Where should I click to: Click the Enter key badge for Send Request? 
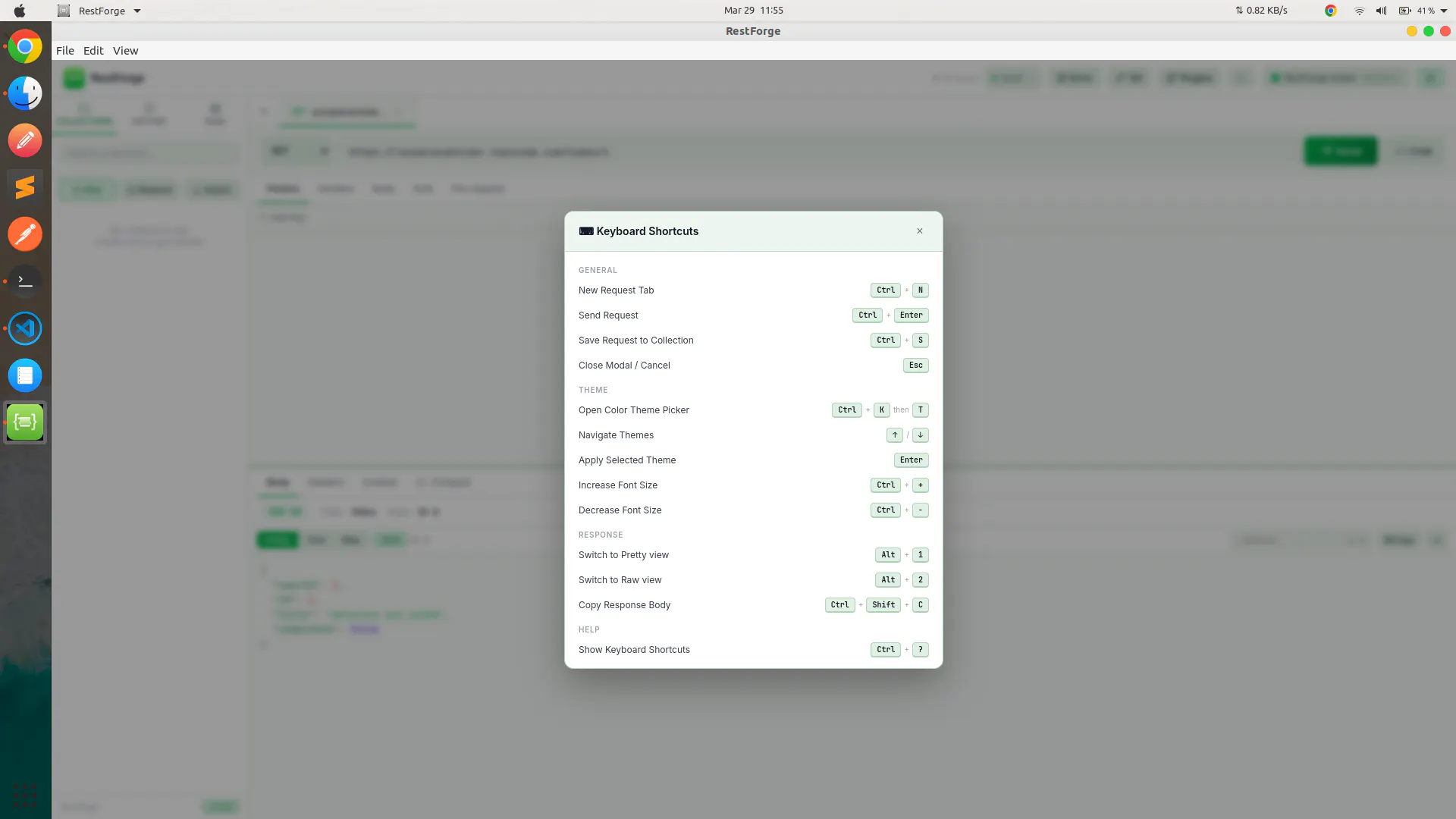click(912, 315)
